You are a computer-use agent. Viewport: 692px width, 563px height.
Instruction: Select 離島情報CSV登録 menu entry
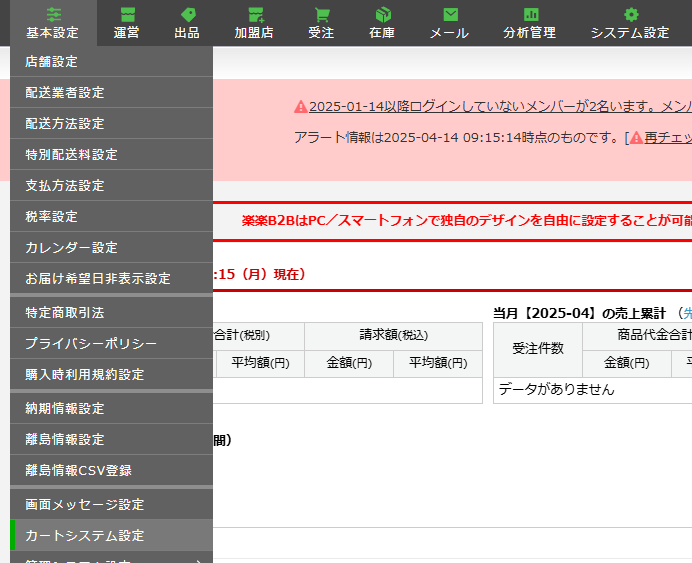pyautogui.click(x=111, y=470)
